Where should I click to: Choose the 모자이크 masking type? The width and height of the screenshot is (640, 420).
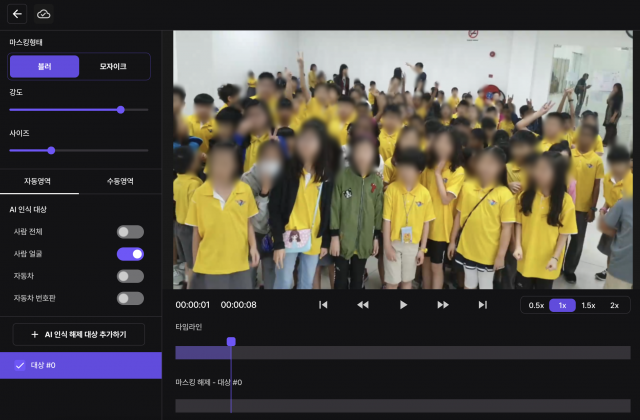[113, 67]
